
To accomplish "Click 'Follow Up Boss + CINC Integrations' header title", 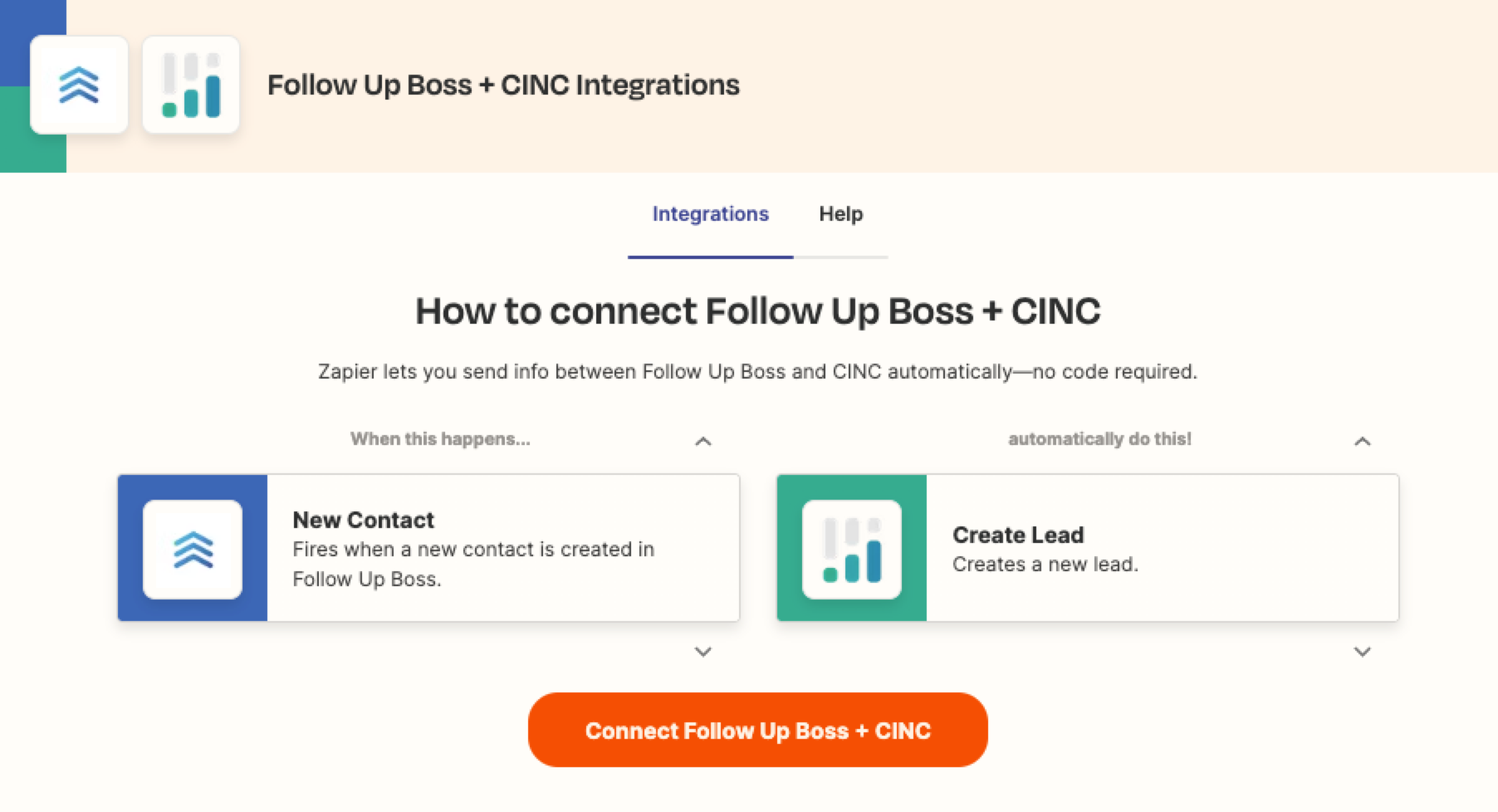I will pyautogui.click(x=503, y=85).
